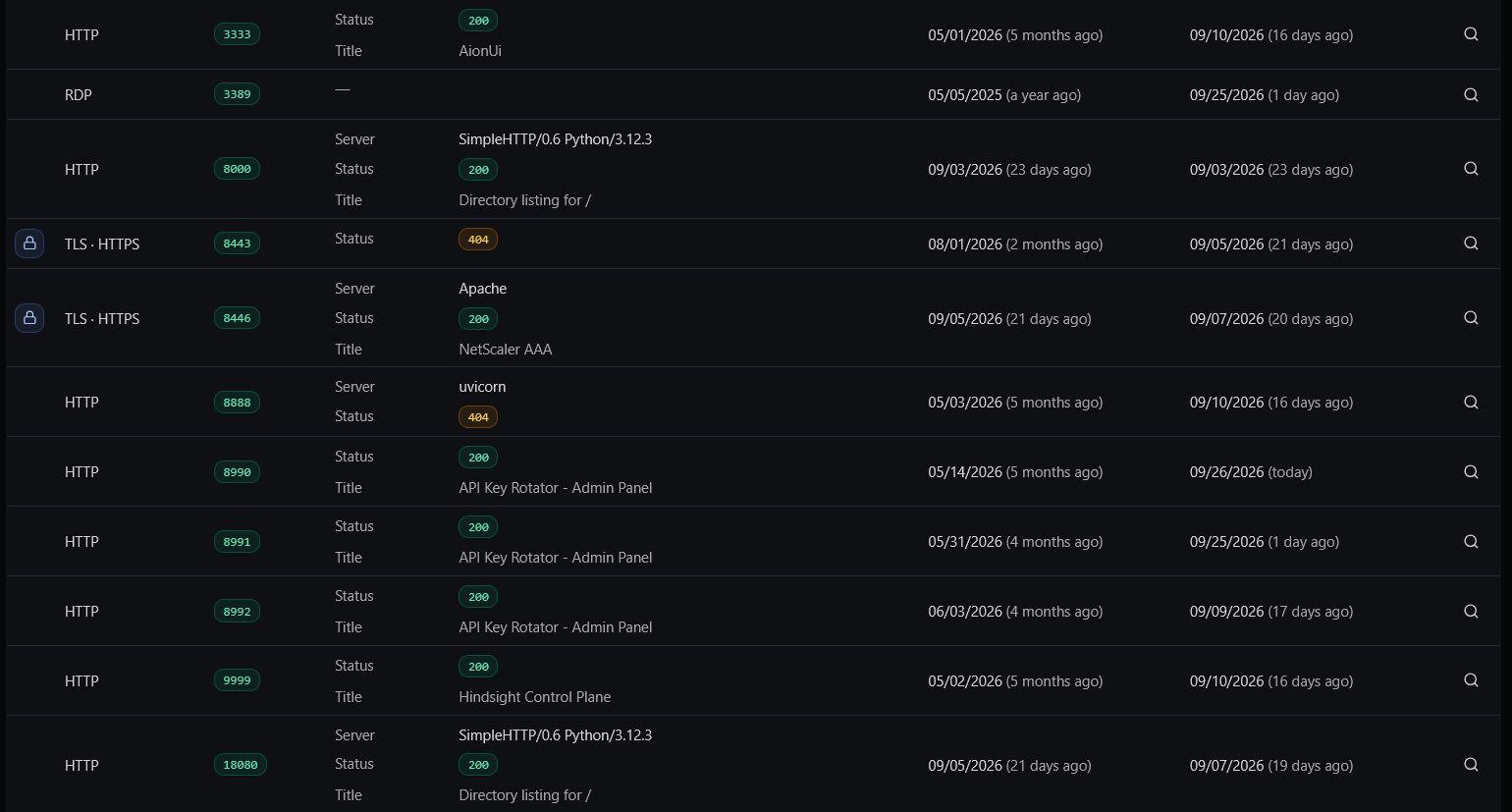
Task: Open magnifier for Hindsight port 9999 row
Action: [x=1471, y=680]
